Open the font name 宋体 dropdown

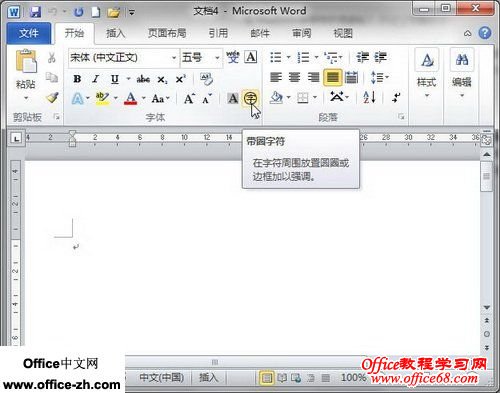tap(174, 58)
